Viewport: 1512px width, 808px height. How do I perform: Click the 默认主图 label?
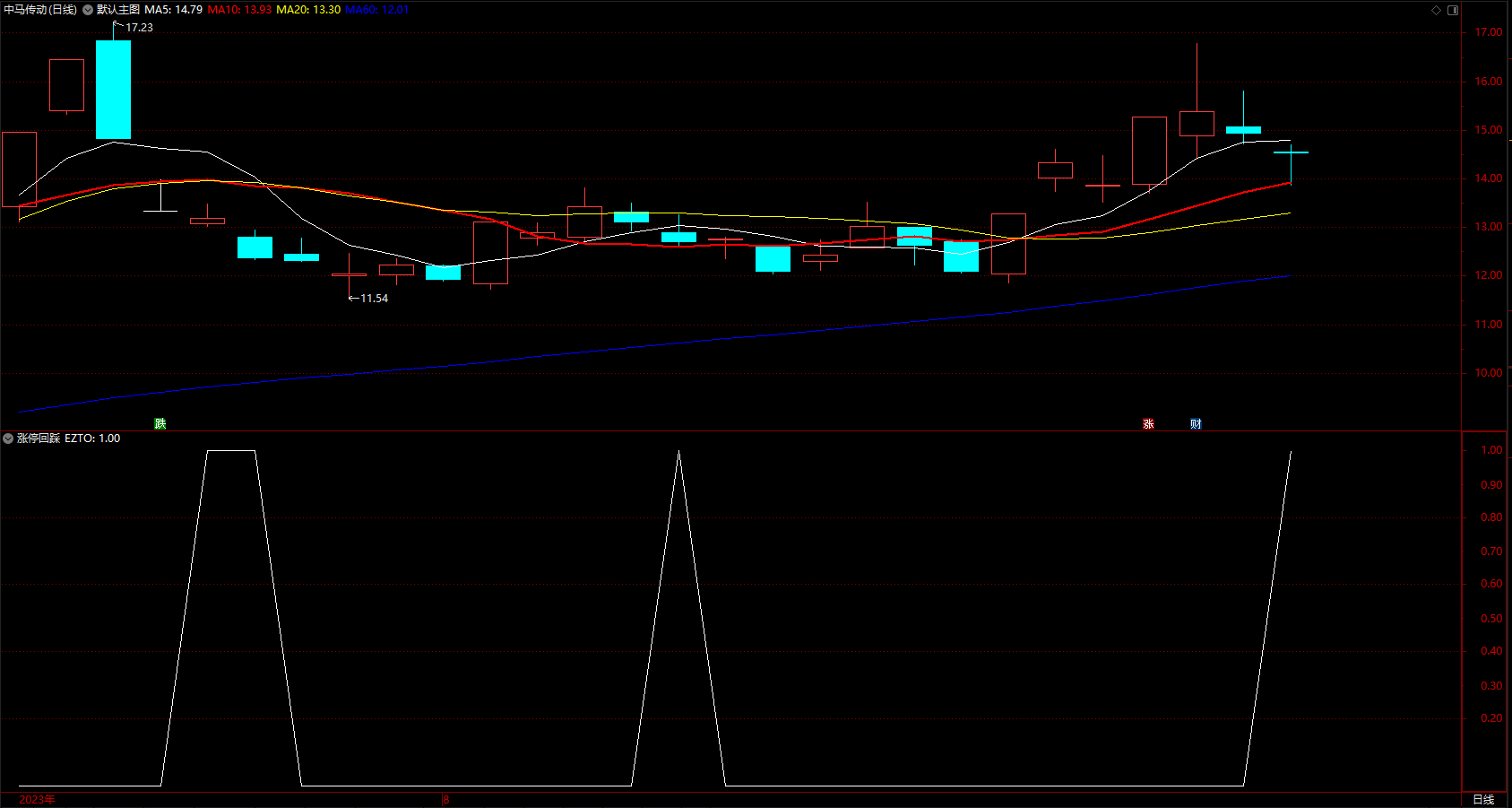click(118, 10)
